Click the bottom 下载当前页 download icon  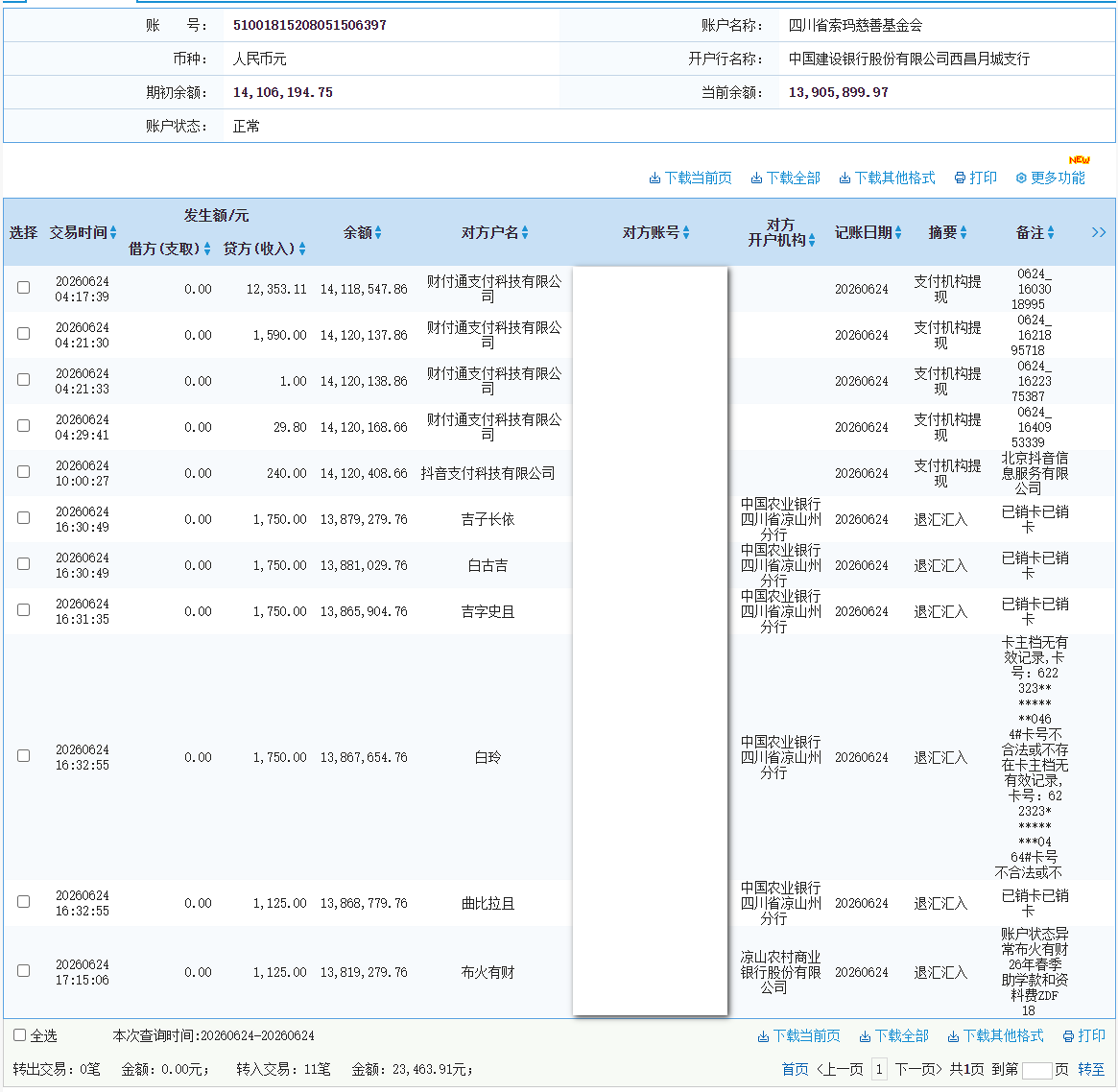pos(763,1036)
